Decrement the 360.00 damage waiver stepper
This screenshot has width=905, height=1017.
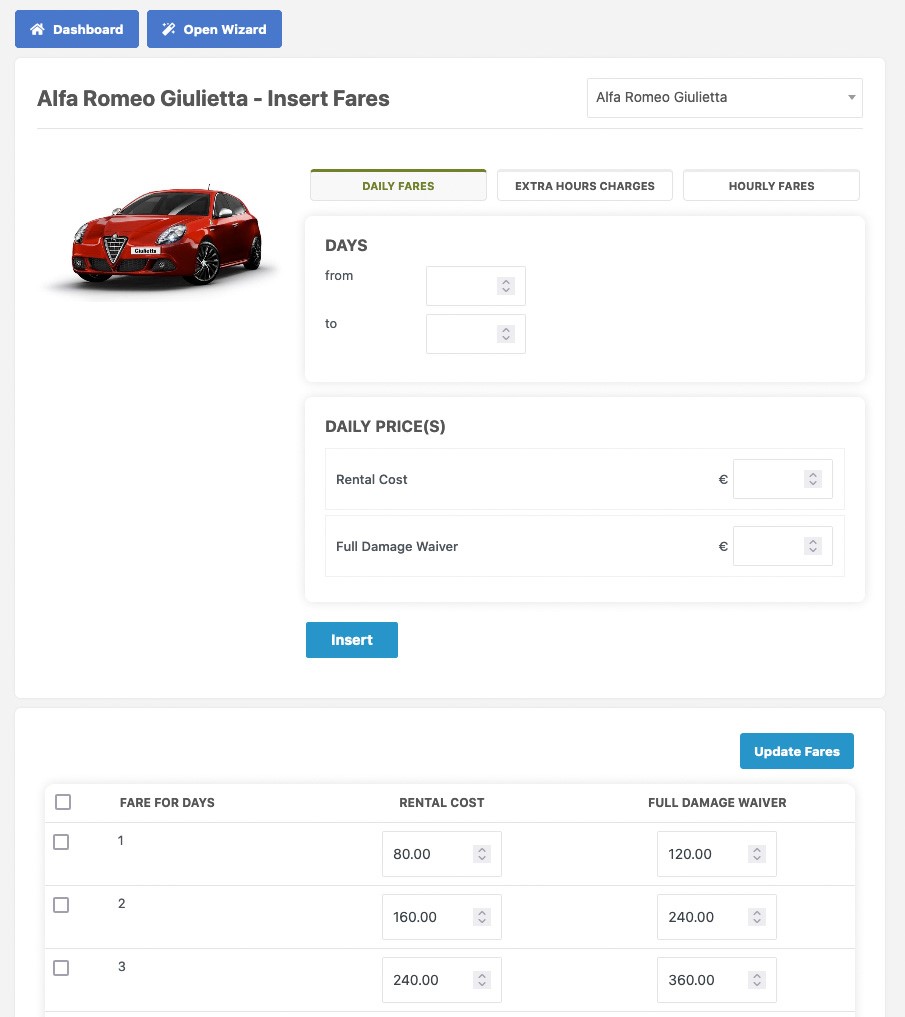click(x=758, y=985)
